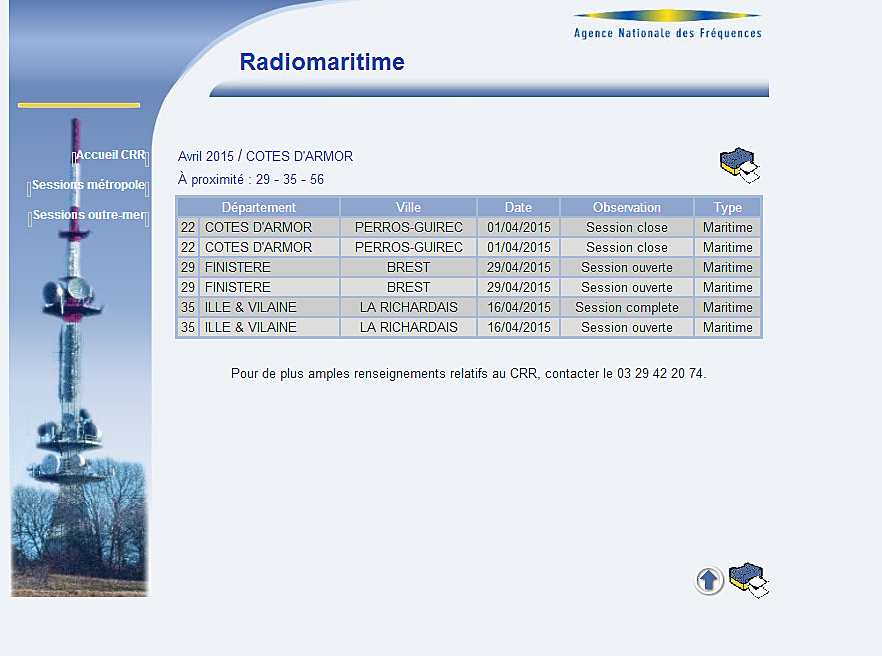Click "BREST" in the third table row
The image size is (882, 656).
pos(408,267)
